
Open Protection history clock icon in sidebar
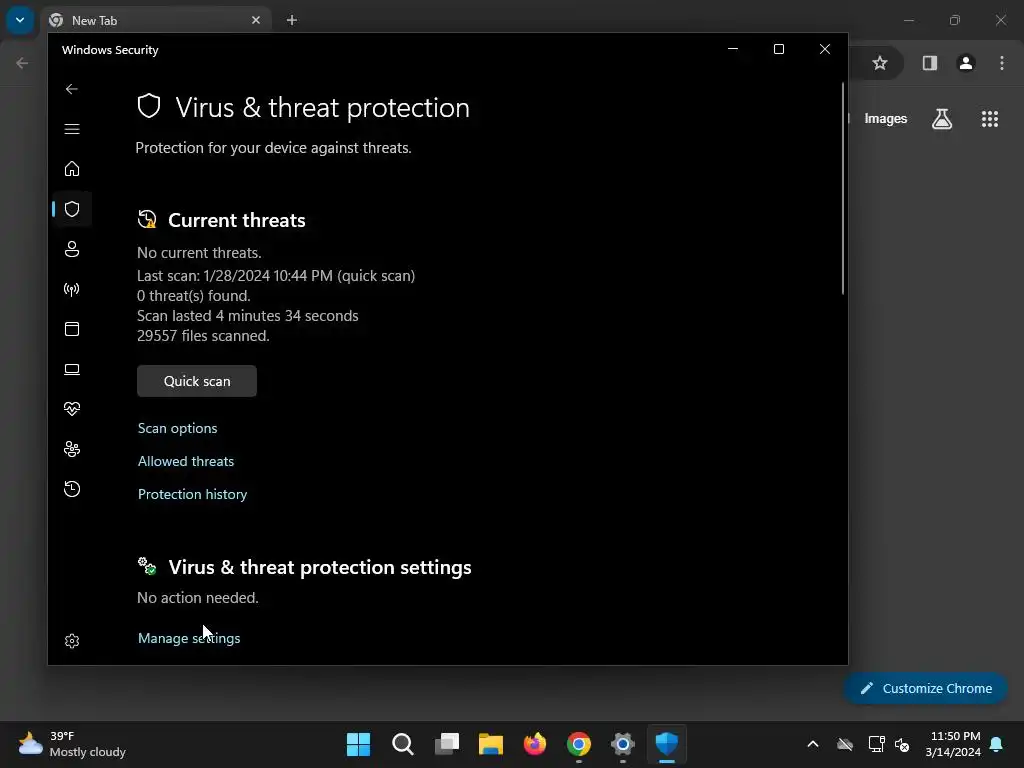pyautogui.click(x=72, y=489)
